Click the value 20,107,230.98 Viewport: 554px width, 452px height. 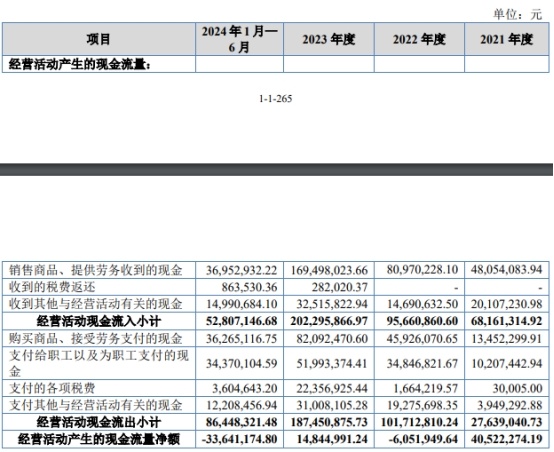tap(506, 304)
